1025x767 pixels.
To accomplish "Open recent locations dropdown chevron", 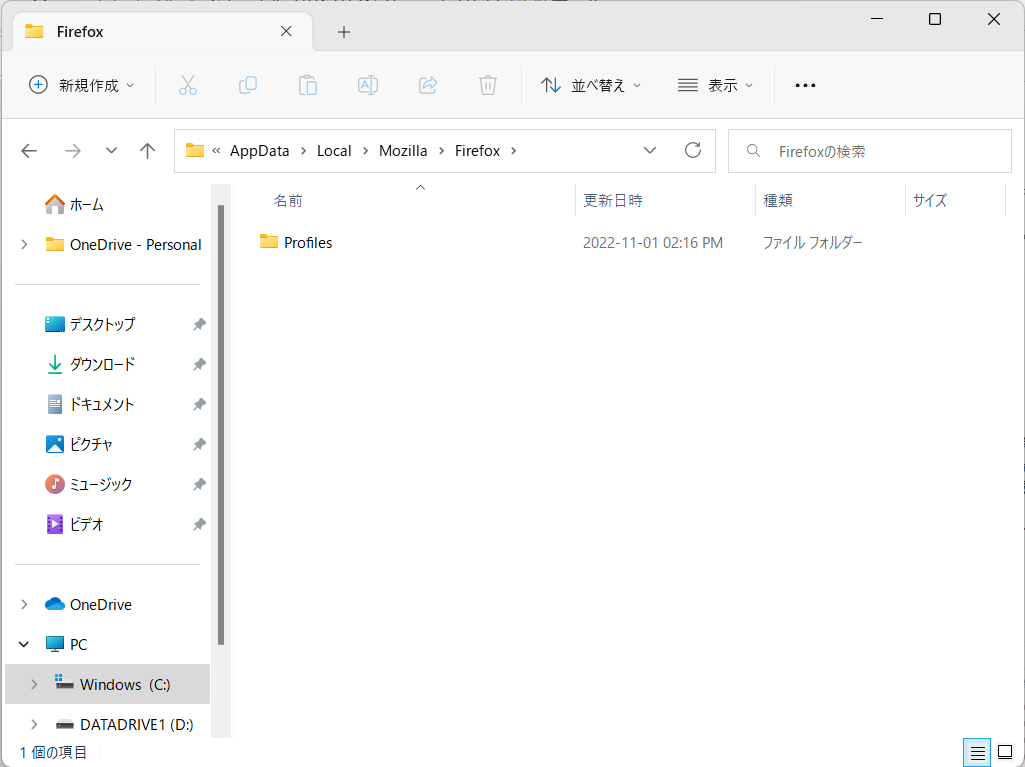I will point(111,151).
